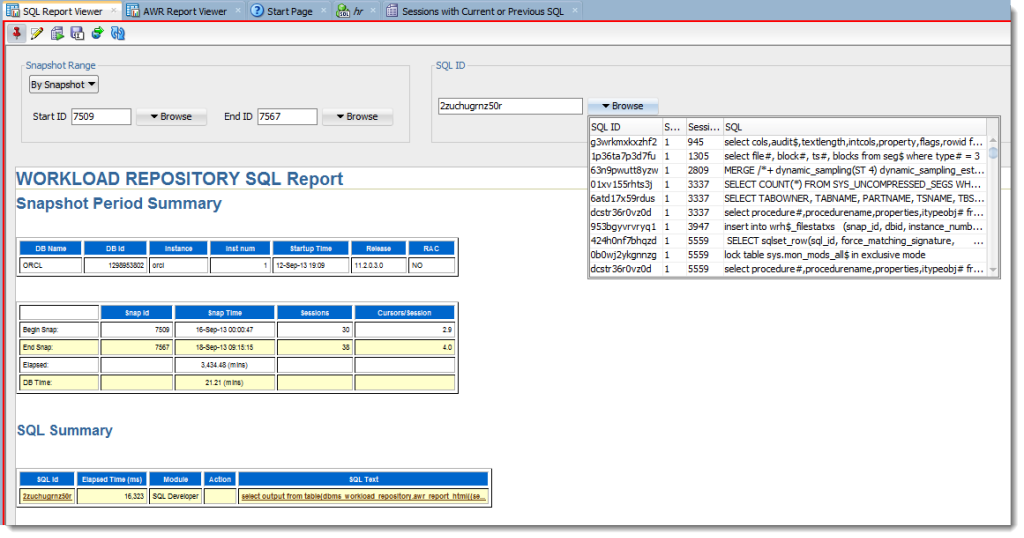Click the MERGE dynamic_sampling SQL text

pyautogui.click(x=854, y=170)
